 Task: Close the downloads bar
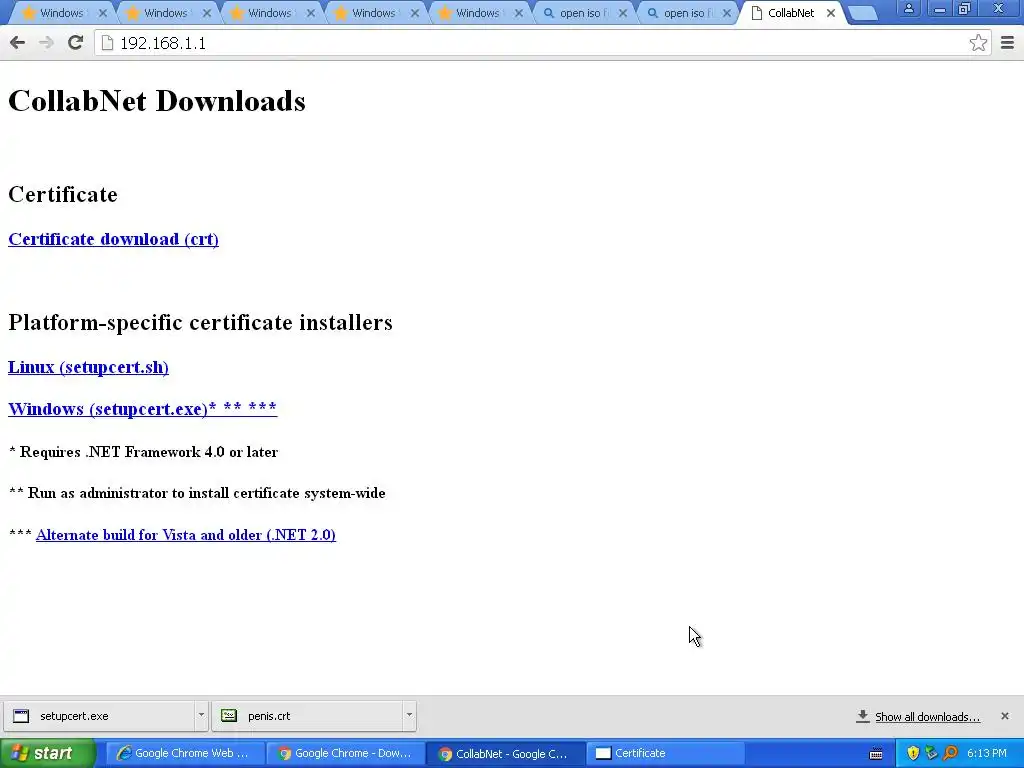[1004, 716]
